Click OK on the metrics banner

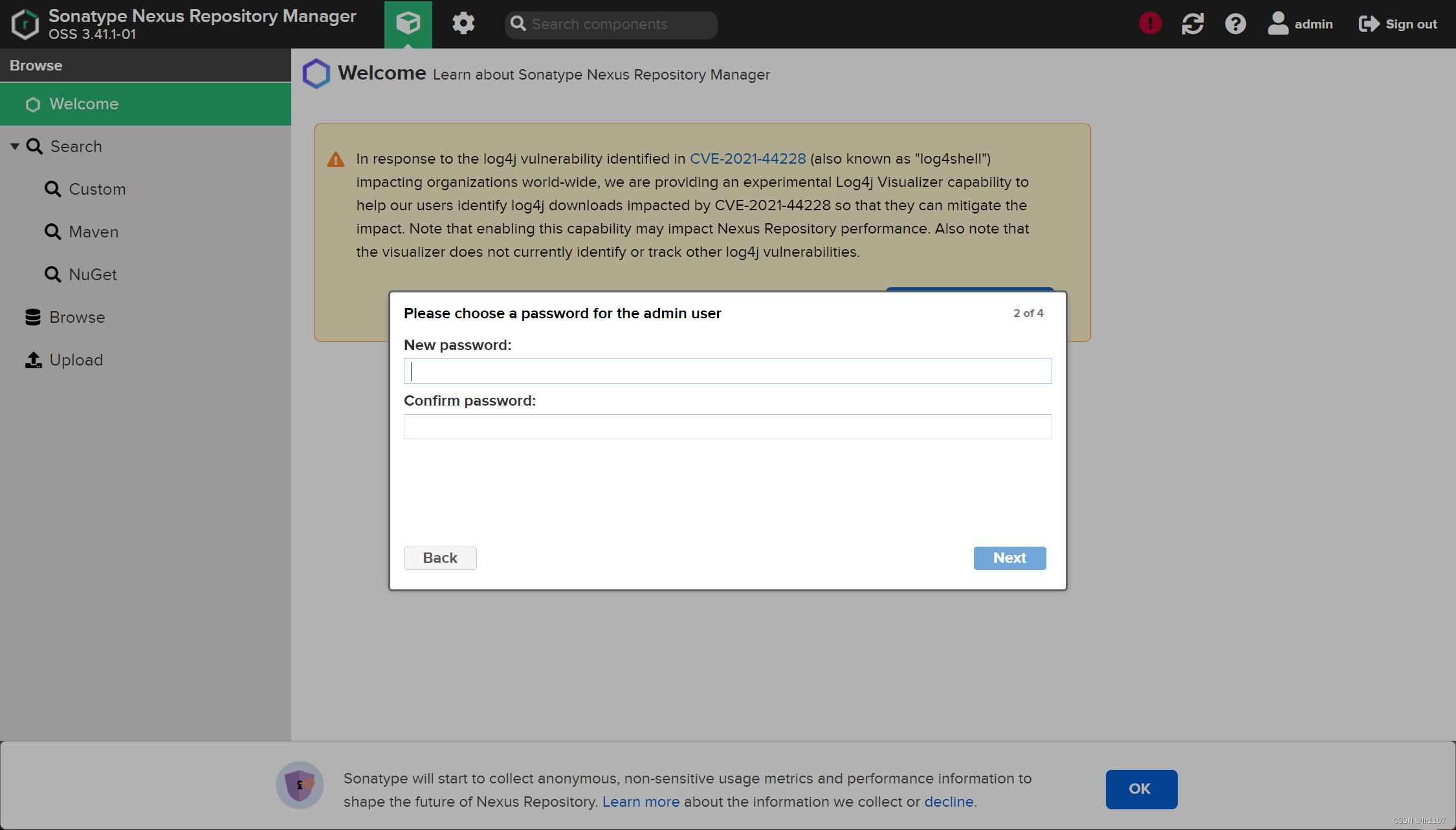1141,789
